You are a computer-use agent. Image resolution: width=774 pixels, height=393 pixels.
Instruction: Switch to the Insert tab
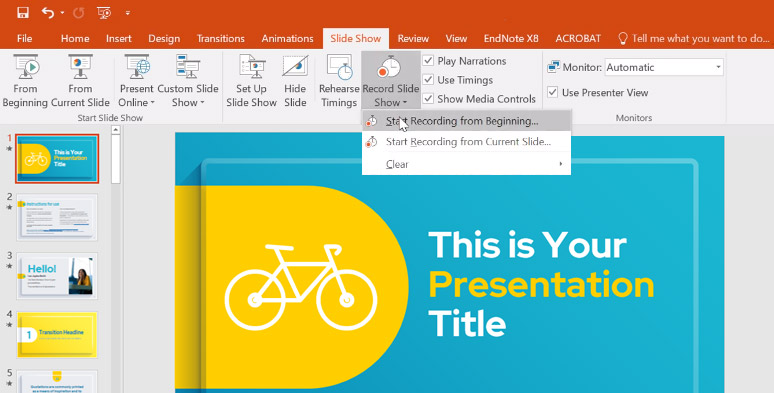point(118,39)
